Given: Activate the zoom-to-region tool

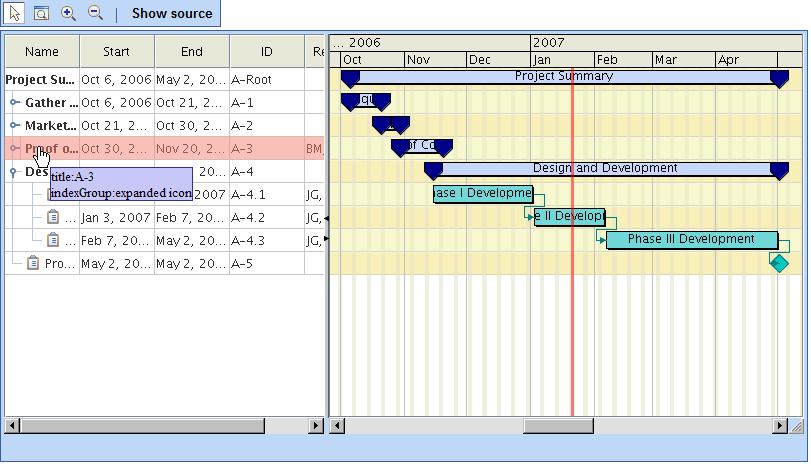Looking at the screenshot, I should 41,13.
